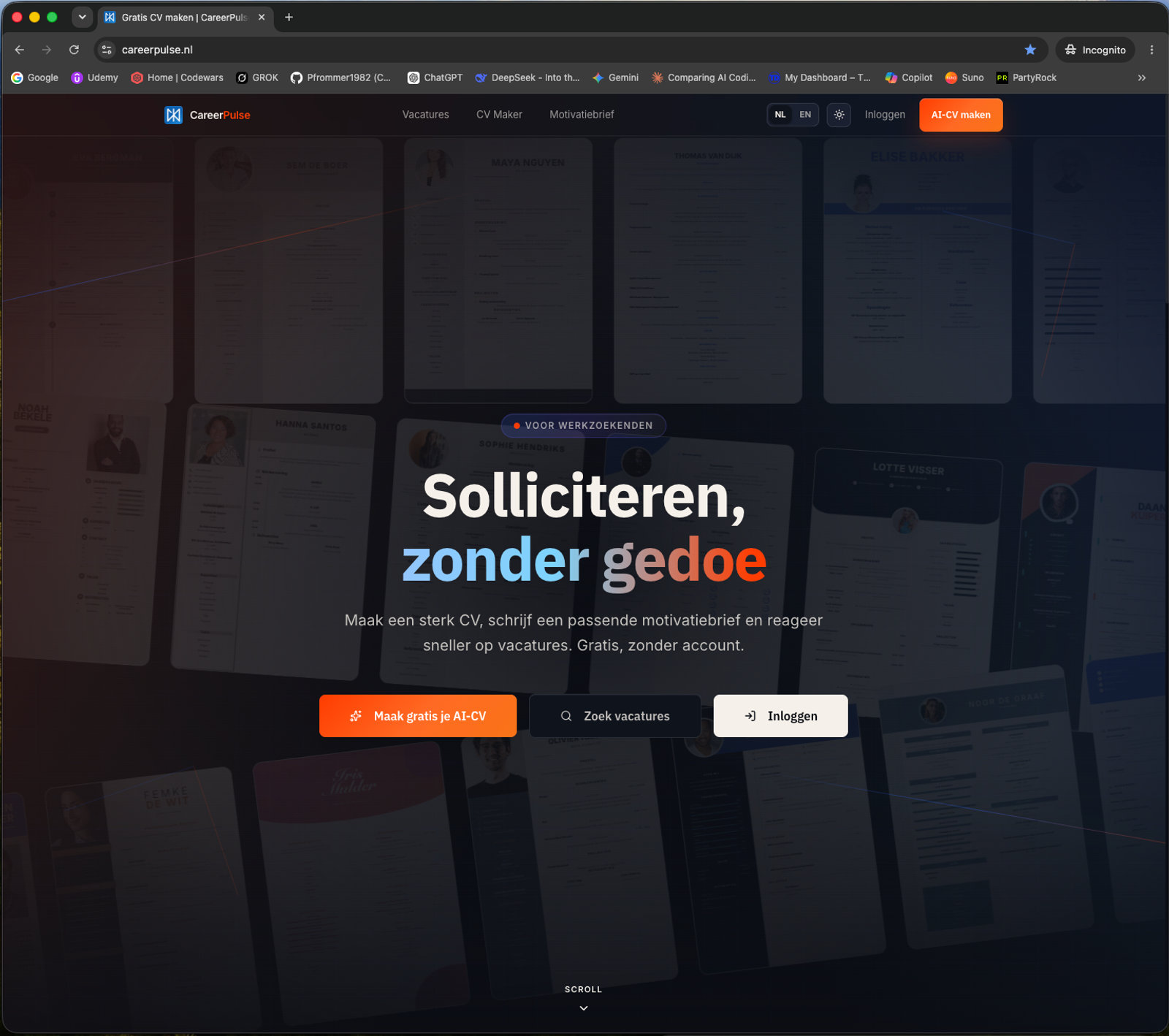Open the CV Maker nav item
This screenshot has height=1036, width=1169.
click(499, 115)
